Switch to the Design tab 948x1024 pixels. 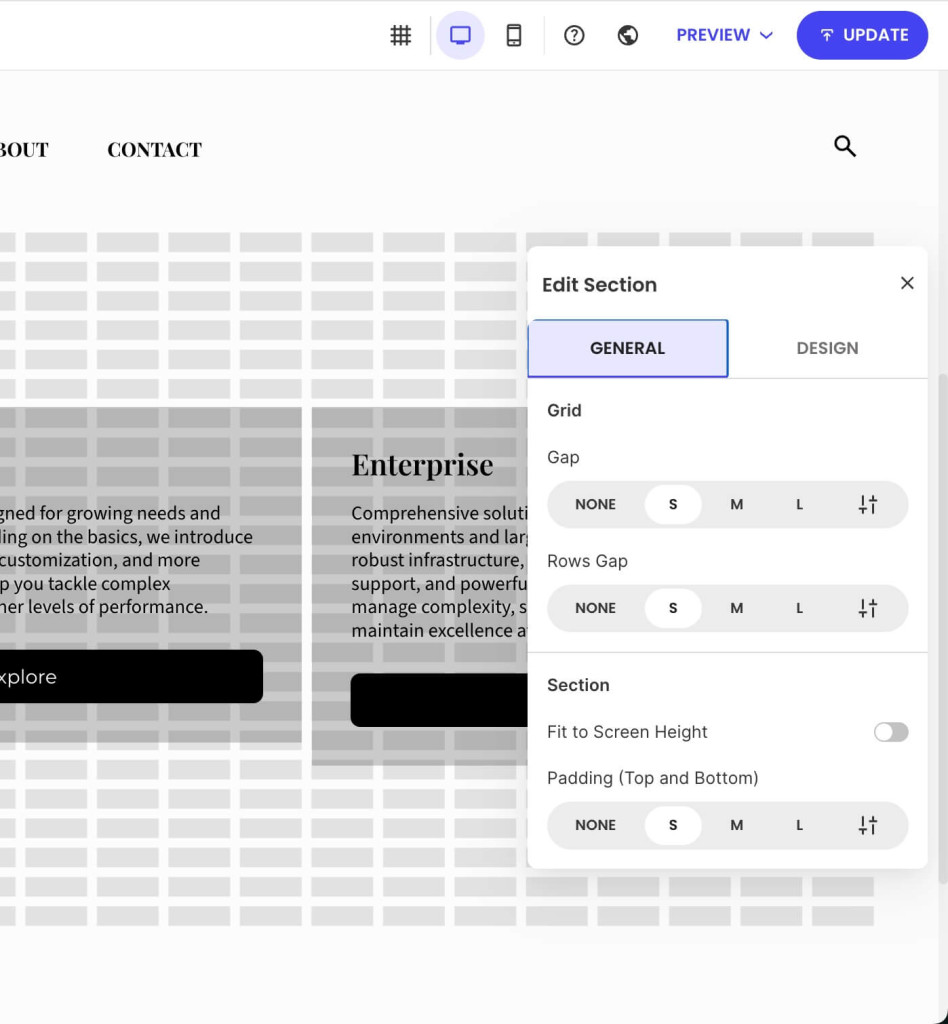tap(827, 348)
